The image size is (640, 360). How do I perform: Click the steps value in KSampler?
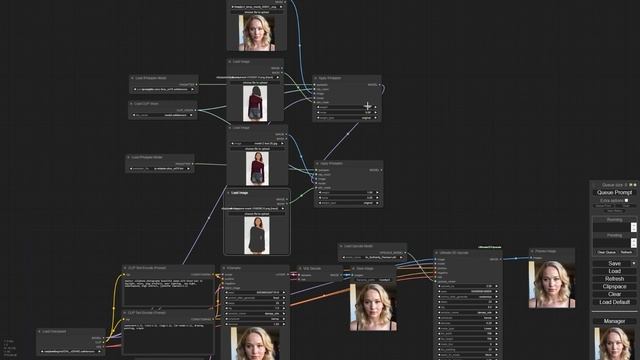[256, 303]
